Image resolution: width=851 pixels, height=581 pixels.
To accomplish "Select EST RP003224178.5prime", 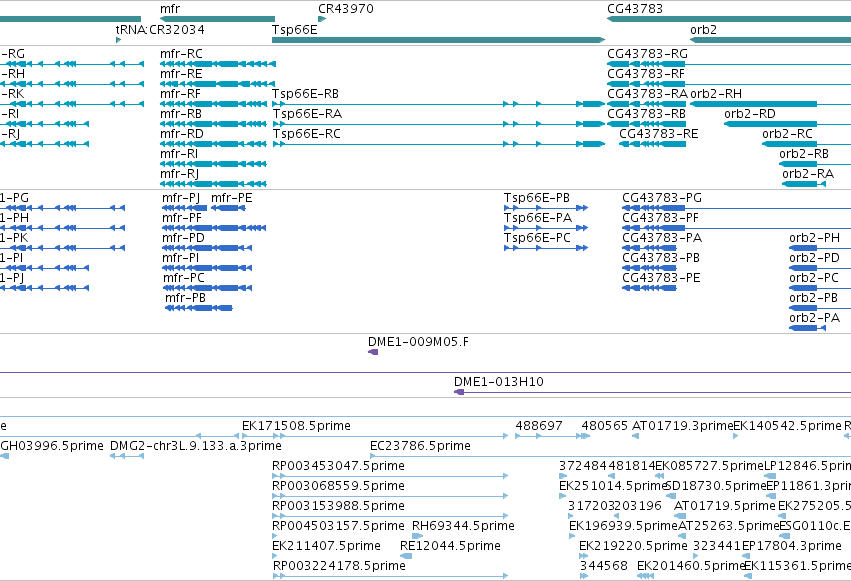I will point(390,576).
